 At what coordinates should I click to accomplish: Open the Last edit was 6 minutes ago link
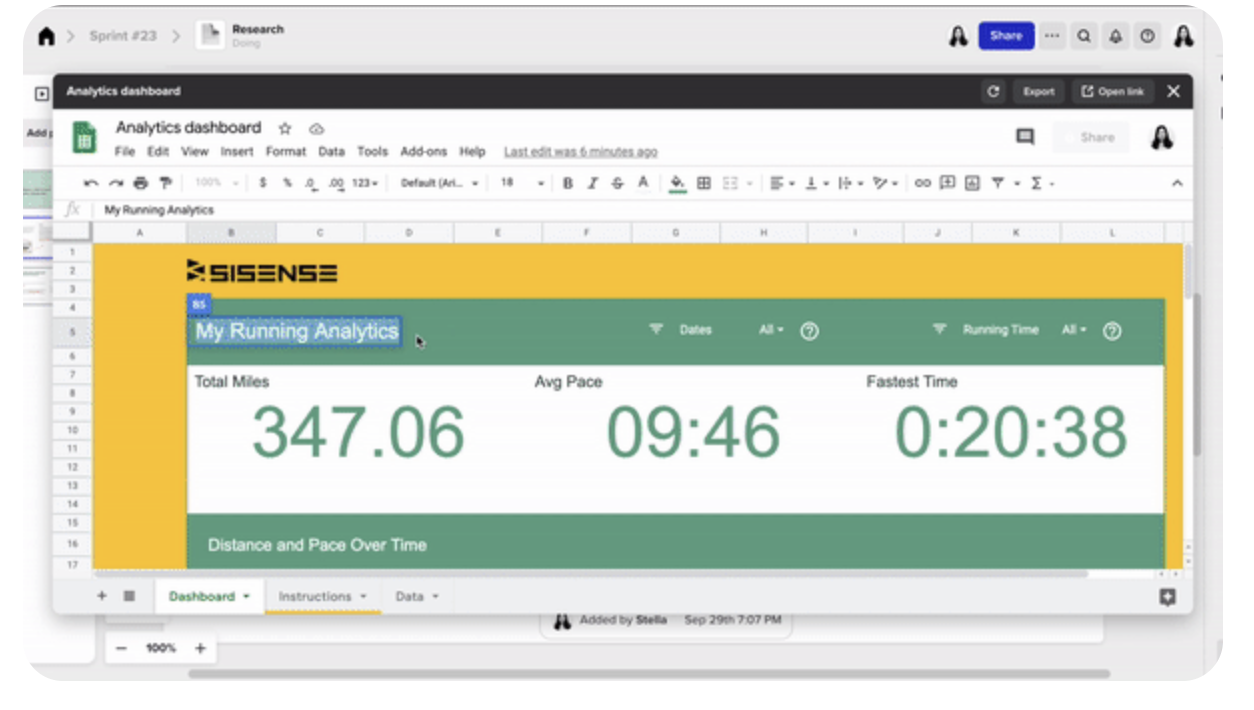[581, 152]
